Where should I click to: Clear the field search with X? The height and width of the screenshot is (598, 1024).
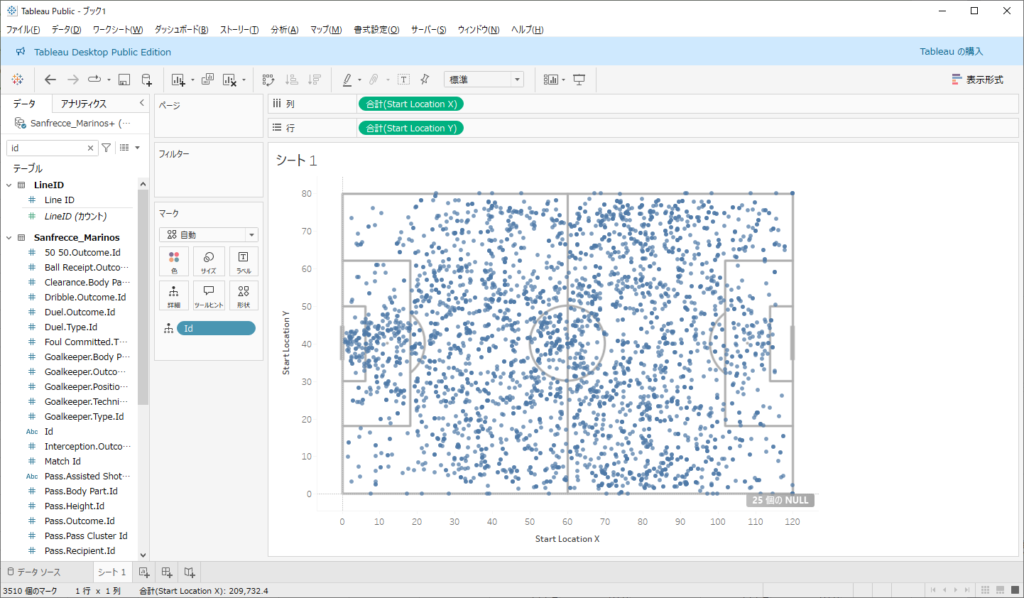[x=90, y=148]
